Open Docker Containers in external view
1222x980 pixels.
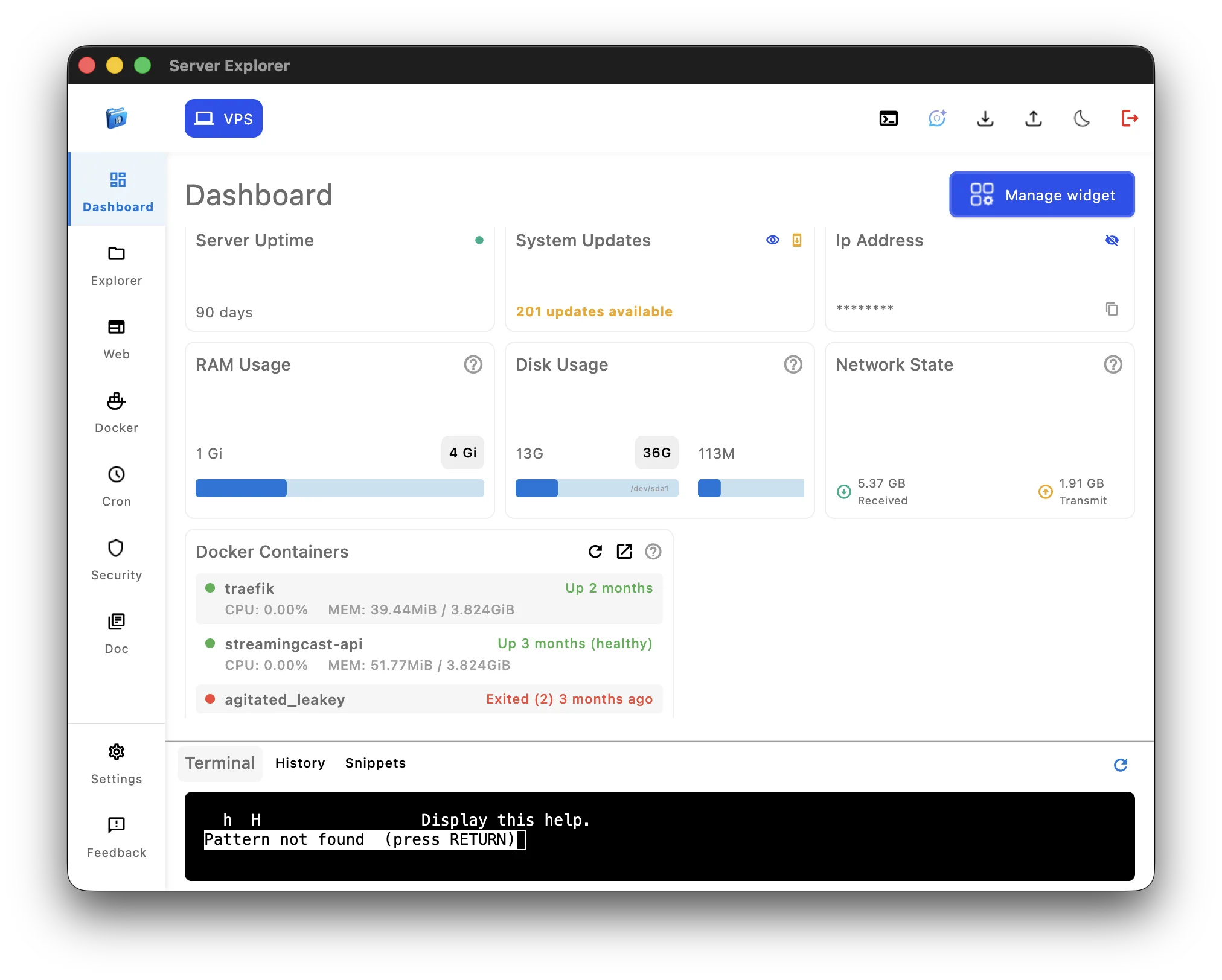click(624, 551)
